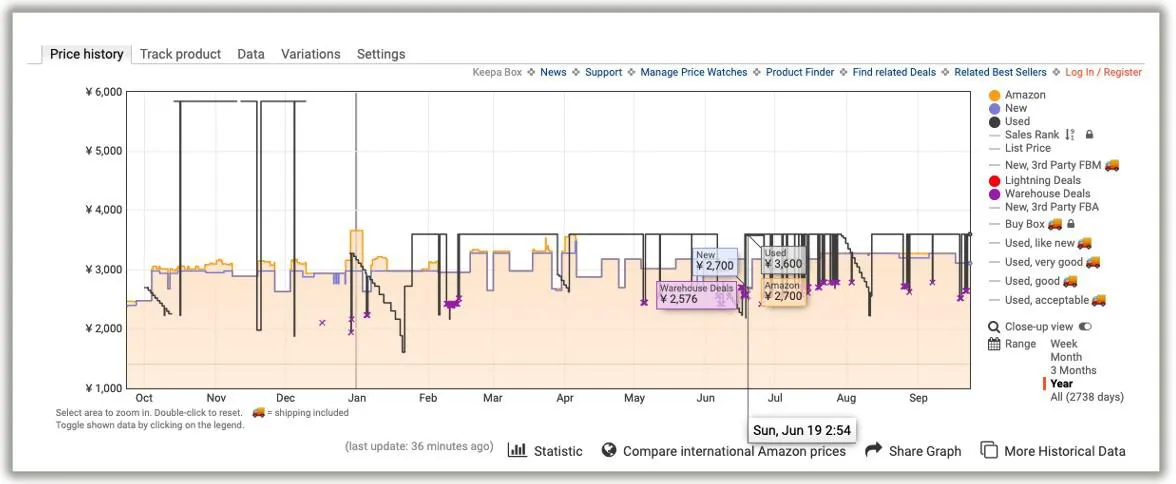Select the Week range option
1176x484 pixels.
tap(1064, 344)
